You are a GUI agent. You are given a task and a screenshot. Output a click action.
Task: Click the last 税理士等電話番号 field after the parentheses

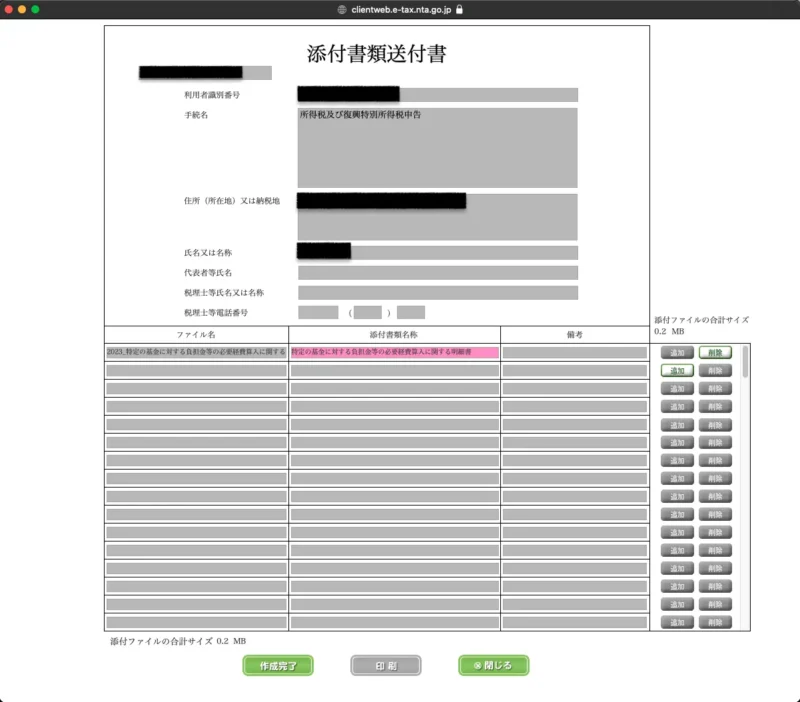[x=411, y=312]
